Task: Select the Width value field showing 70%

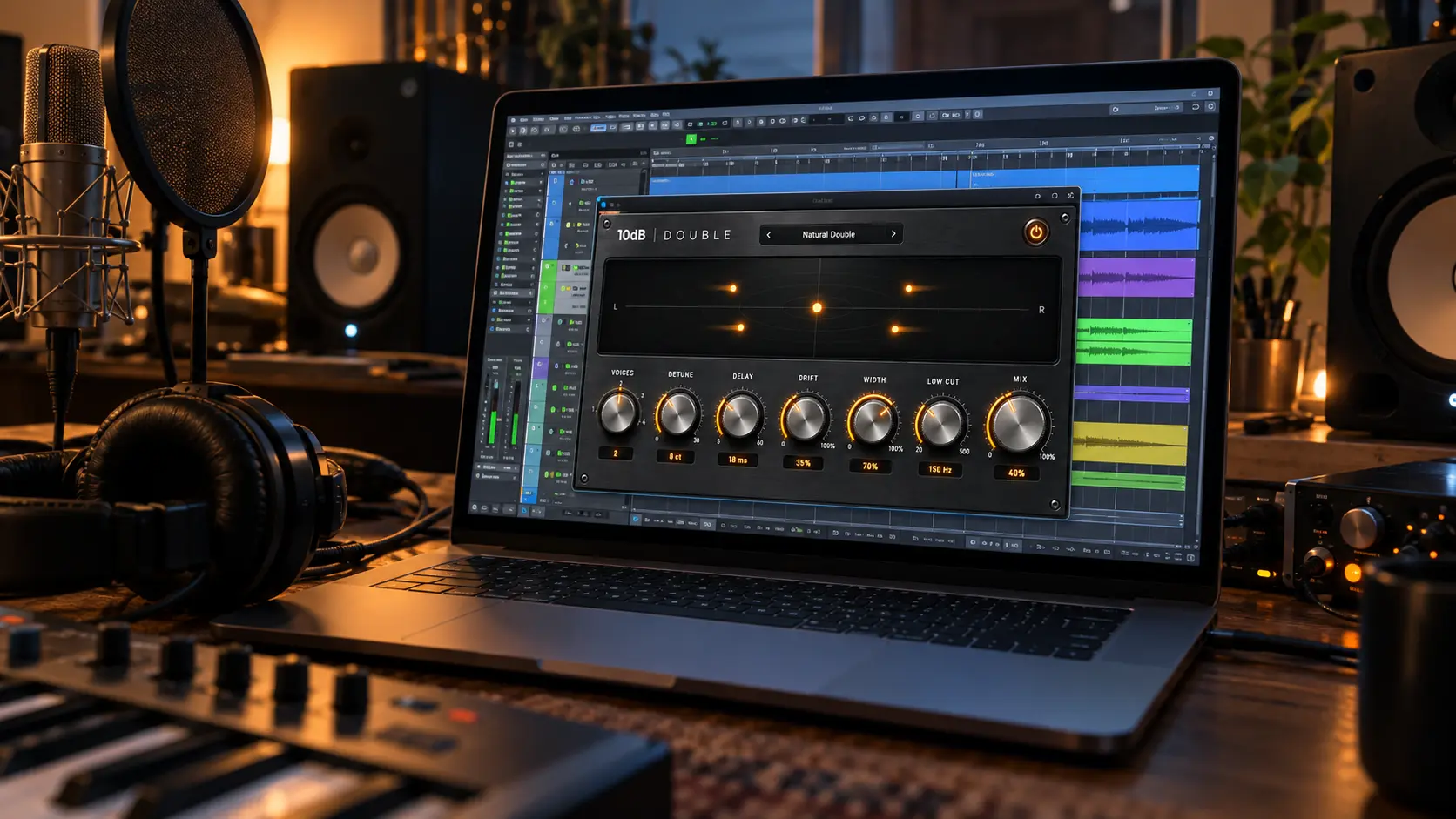Action: click(870, 467)
